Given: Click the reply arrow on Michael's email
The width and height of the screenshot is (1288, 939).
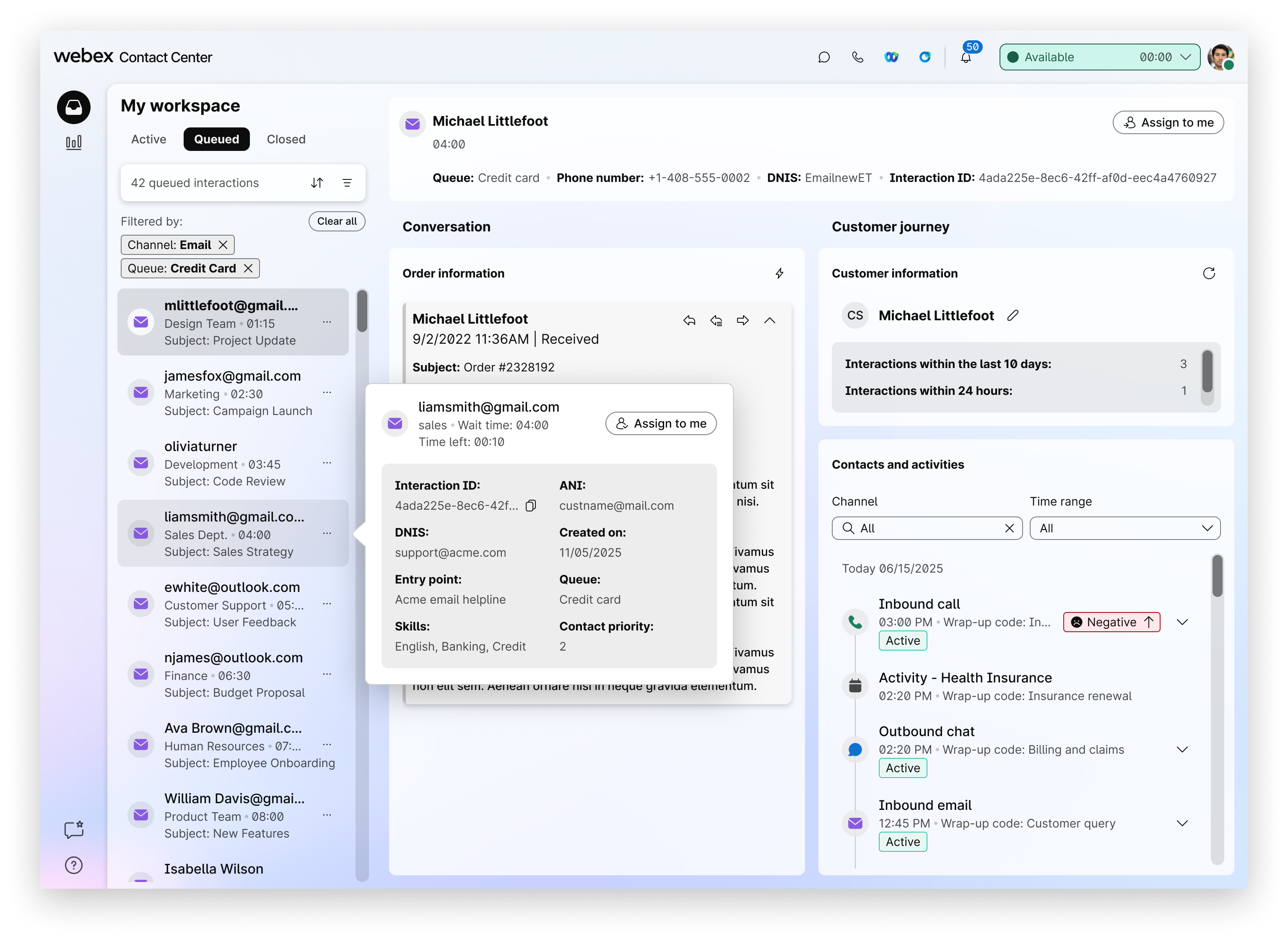Looking at the screenshot, I should tap(689, 321).
